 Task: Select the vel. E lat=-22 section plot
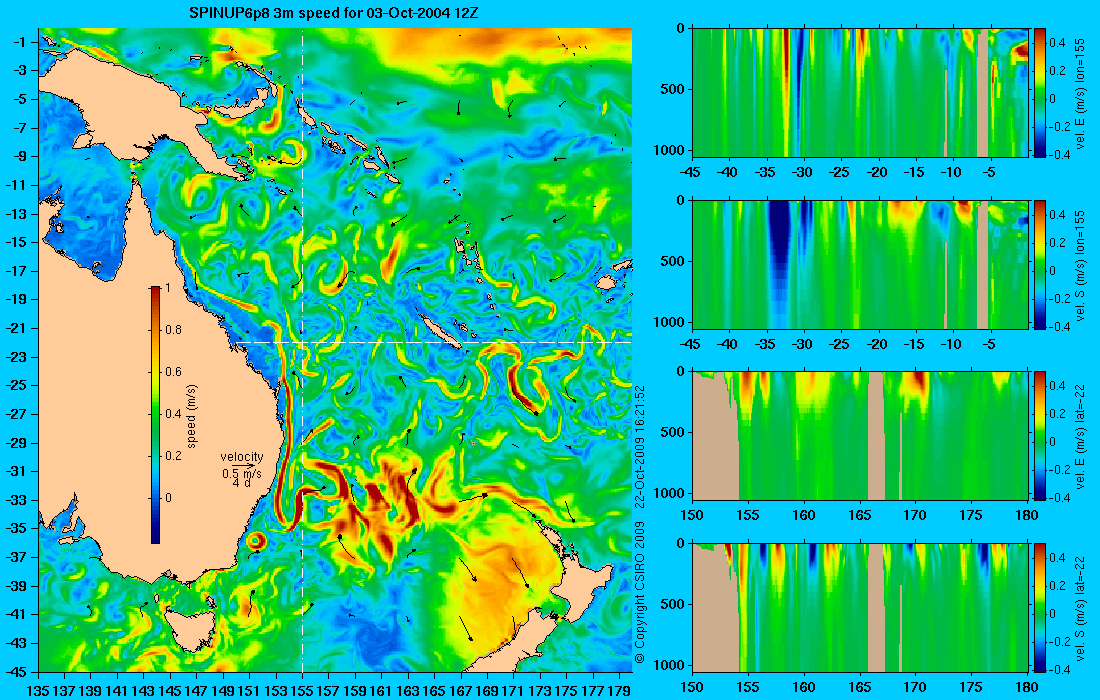tap(860, 436)
